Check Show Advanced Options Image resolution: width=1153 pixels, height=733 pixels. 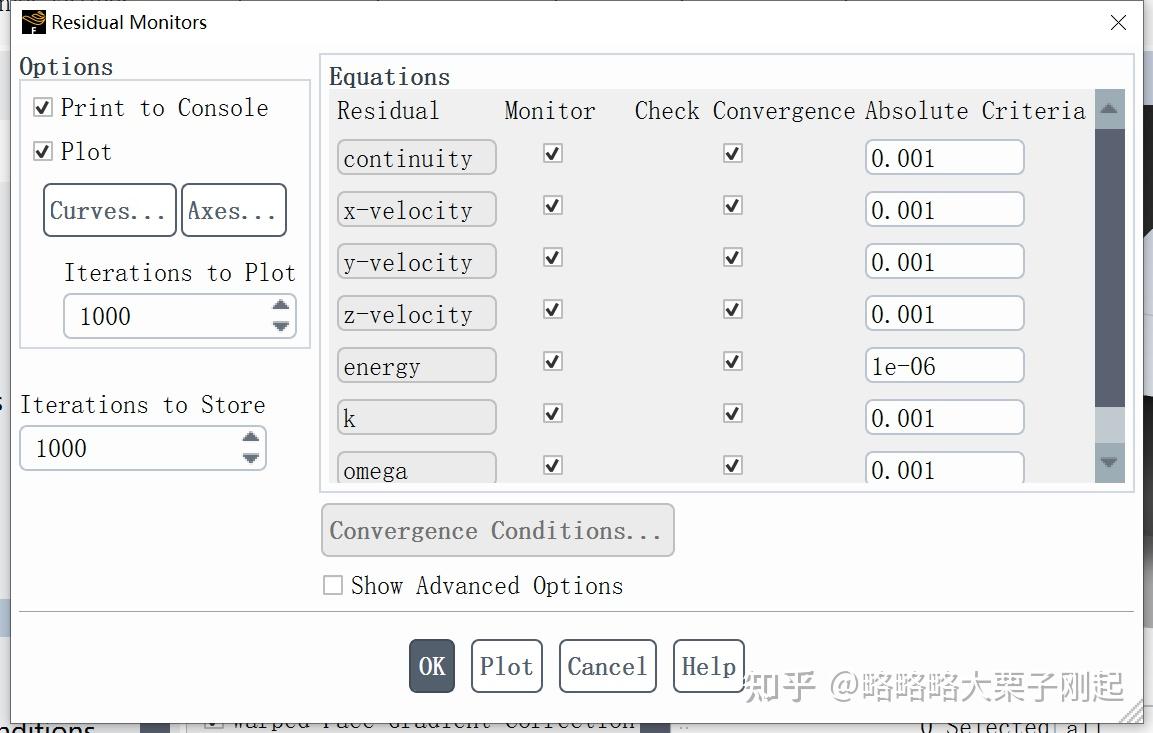[333, 586]
